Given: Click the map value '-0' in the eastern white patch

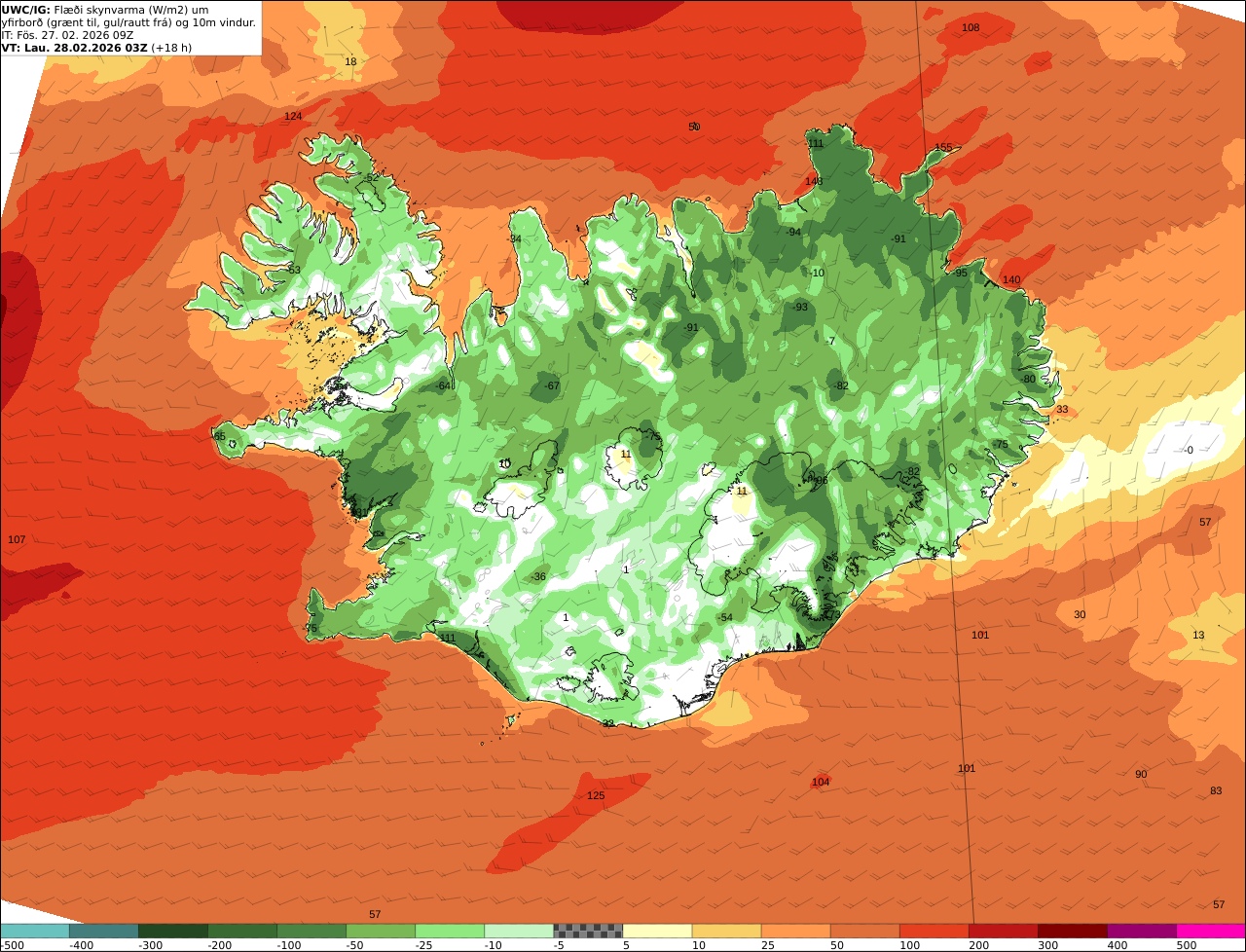Looking at the screenshot, I should pos(1188,450).
